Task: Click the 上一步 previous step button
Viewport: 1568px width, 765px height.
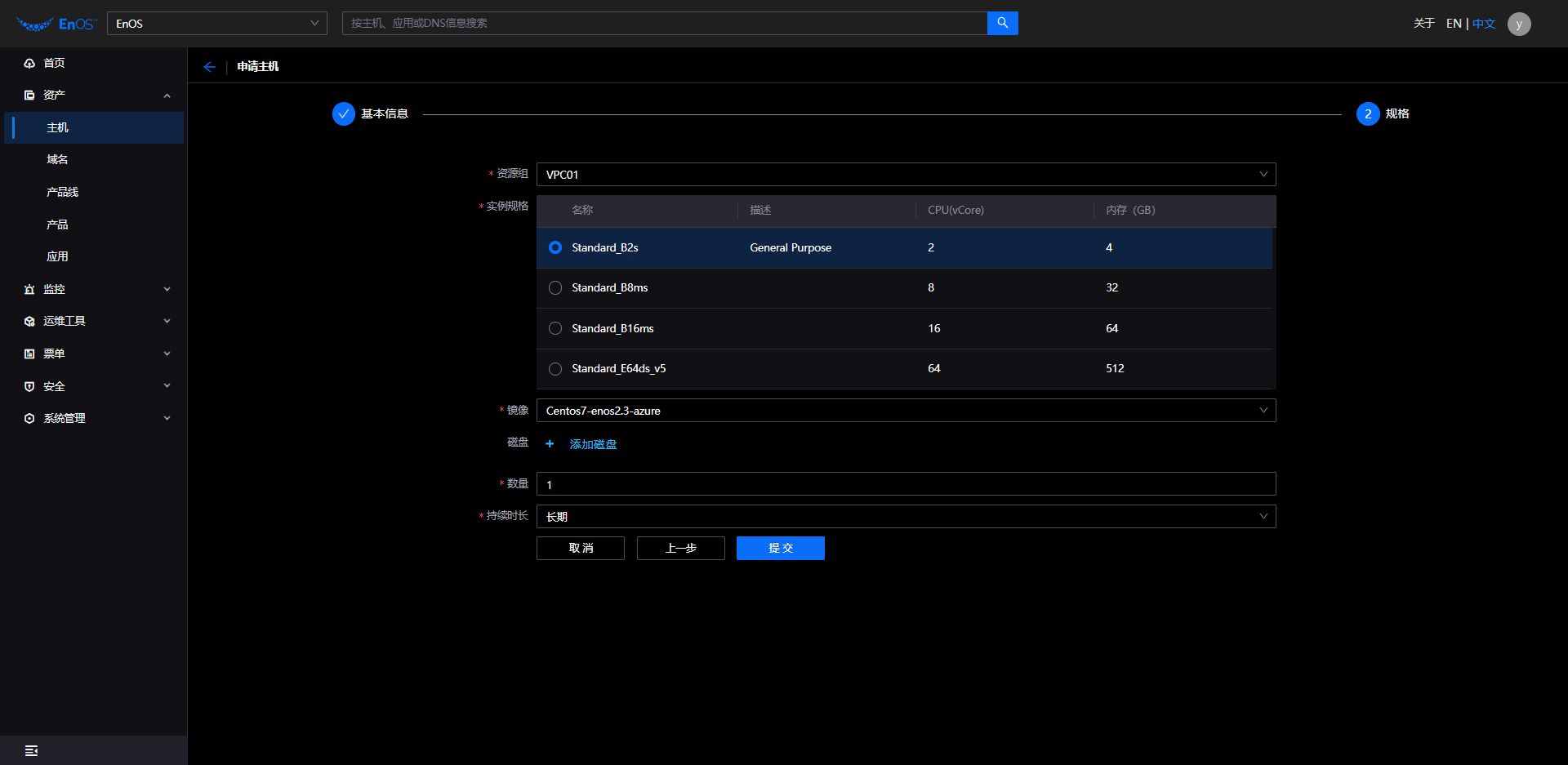Action: 681,549
